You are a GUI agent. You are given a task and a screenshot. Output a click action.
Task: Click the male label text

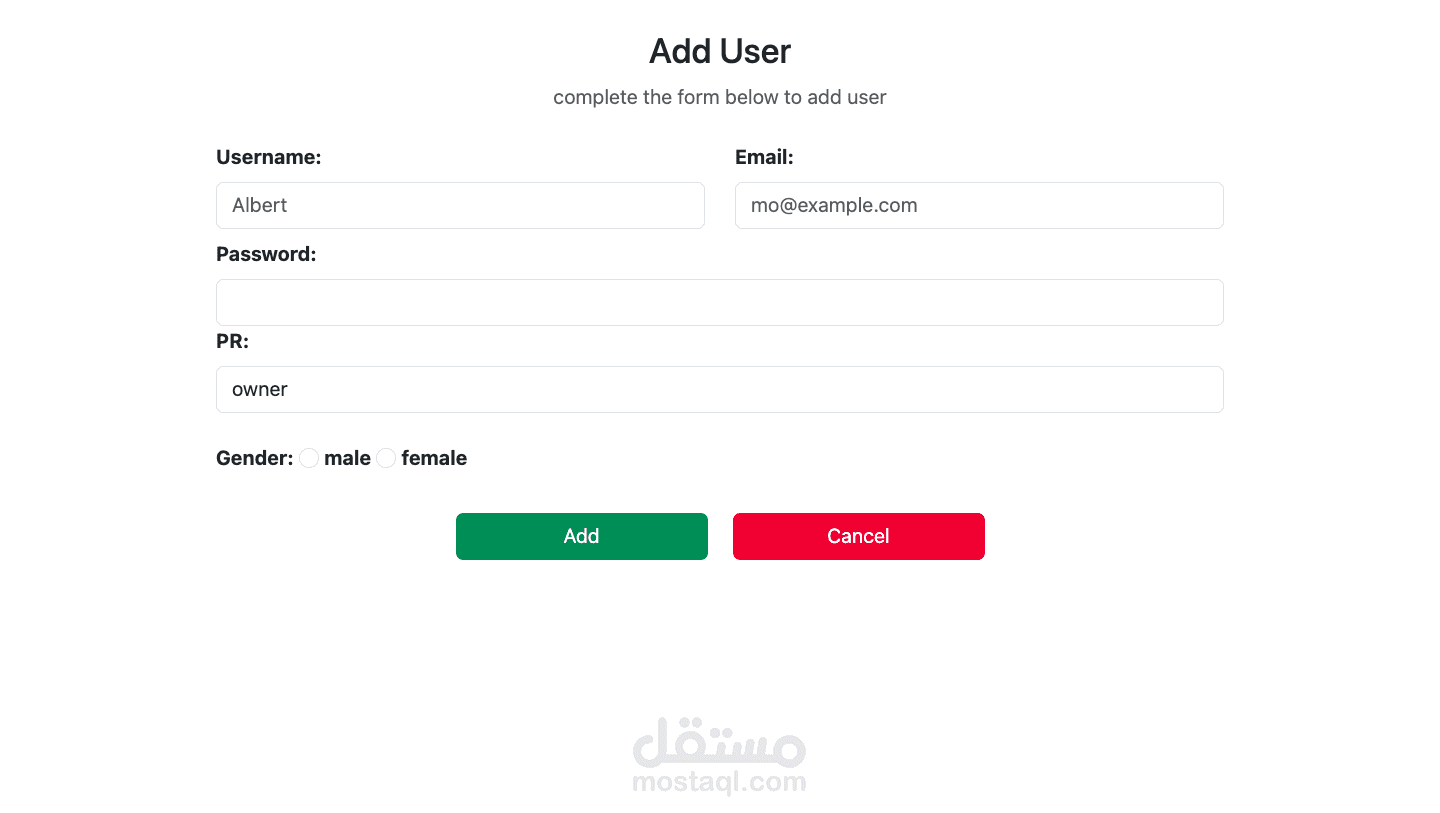(x=347, y=458)
